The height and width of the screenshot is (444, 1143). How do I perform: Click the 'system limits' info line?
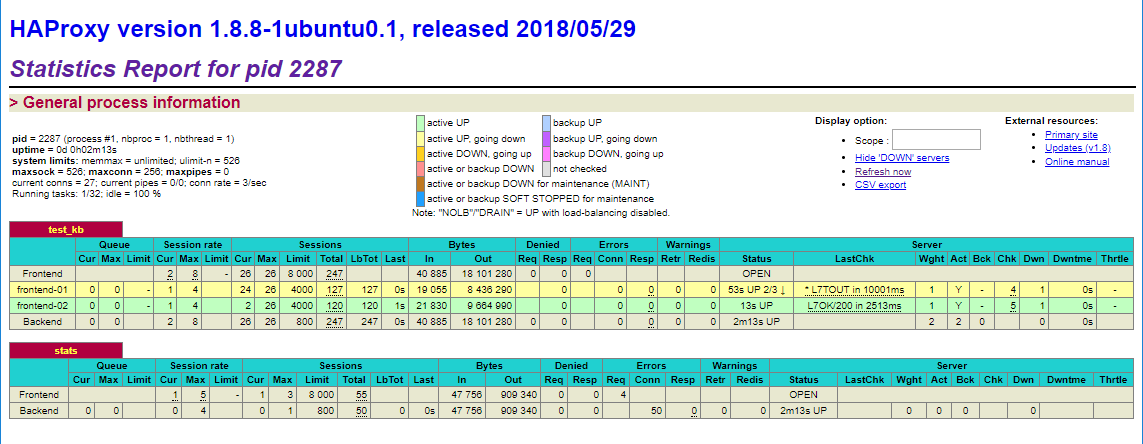point(126,160)
